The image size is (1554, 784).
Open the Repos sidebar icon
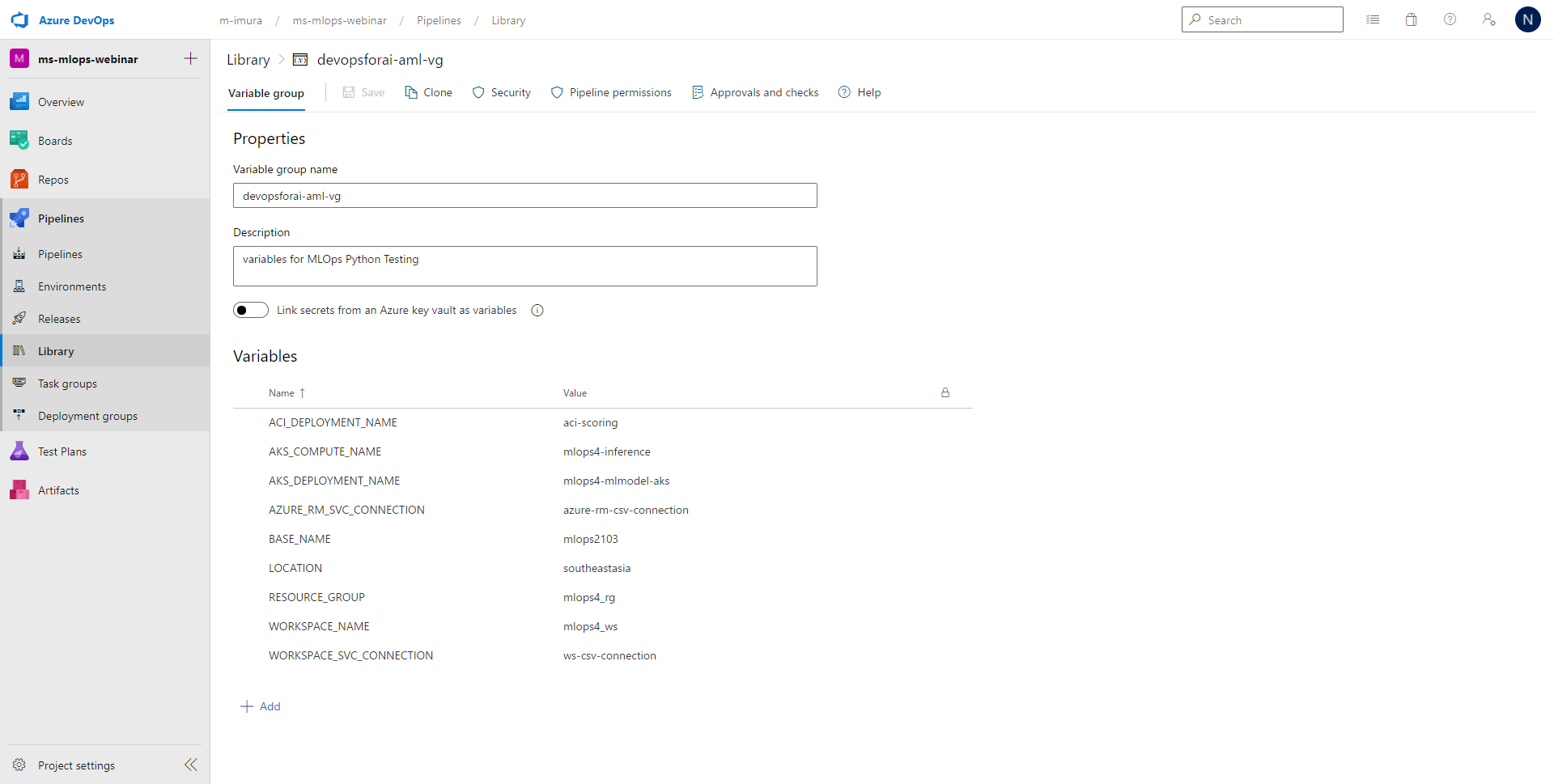[x=19, y=180]
